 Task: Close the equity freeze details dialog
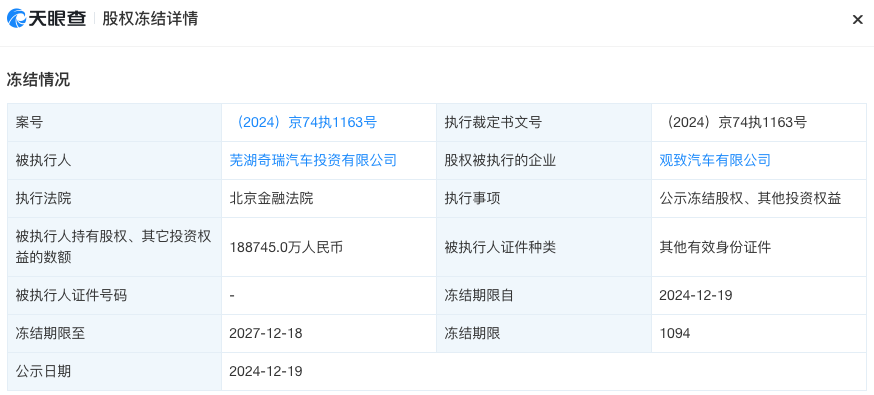[x=857, y=19]
